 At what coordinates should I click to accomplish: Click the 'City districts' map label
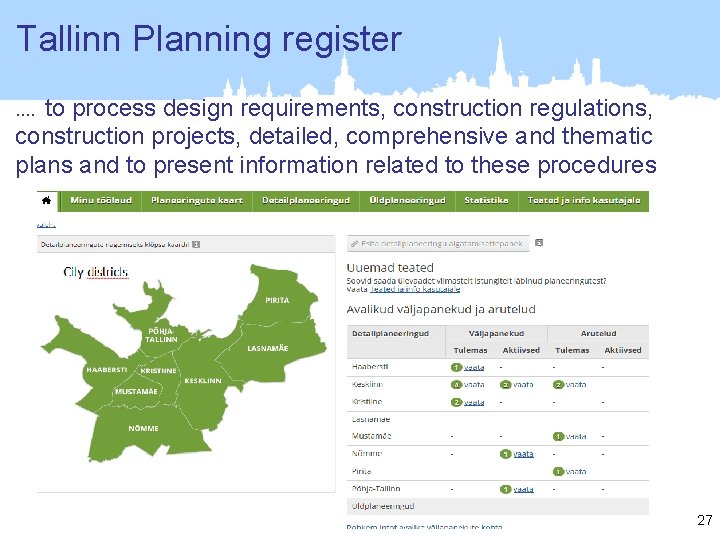coord(96,272)
